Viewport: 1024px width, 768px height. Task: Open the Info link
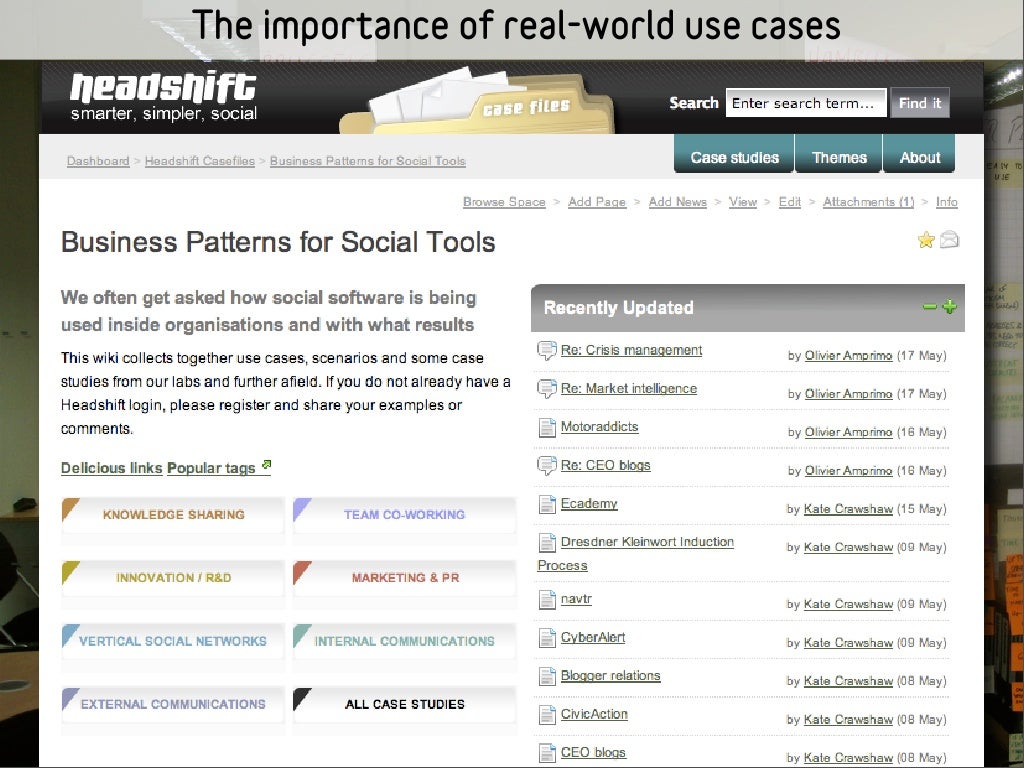[946, 202]
